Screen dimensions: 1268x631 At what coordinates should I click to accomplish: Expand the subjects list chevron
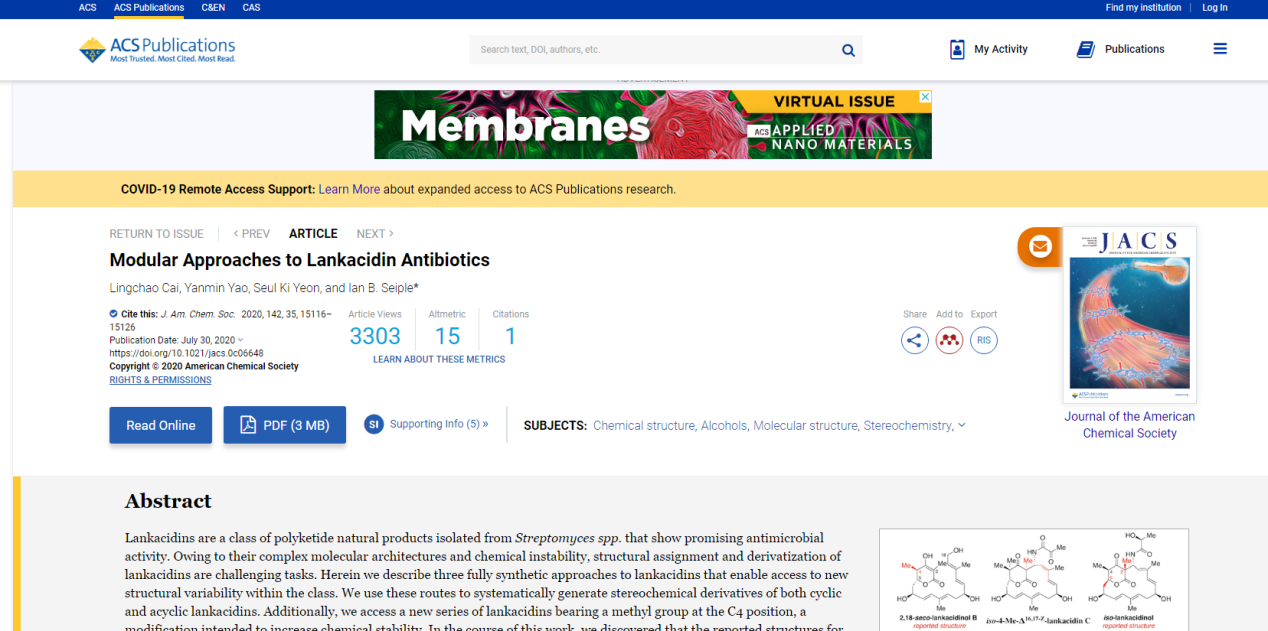[962, 425]
